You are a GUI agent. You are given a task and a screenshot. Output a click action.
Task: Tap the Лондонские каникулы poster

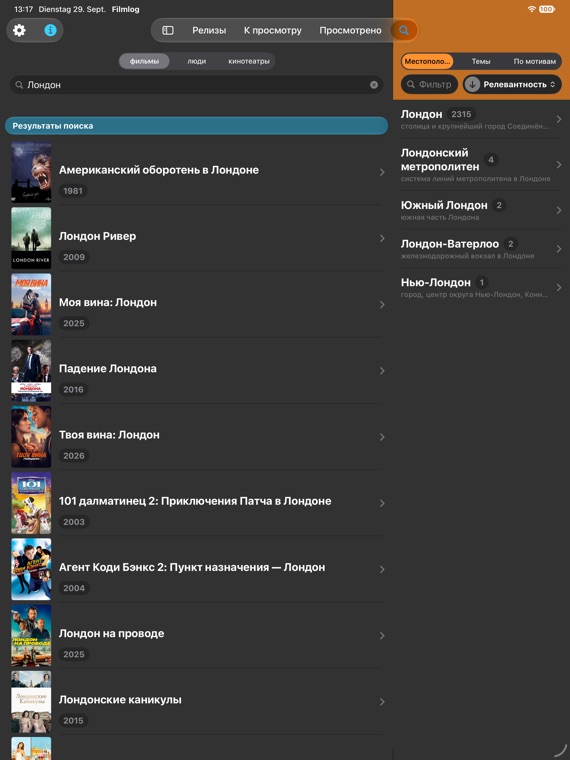[x=31, y=702]
